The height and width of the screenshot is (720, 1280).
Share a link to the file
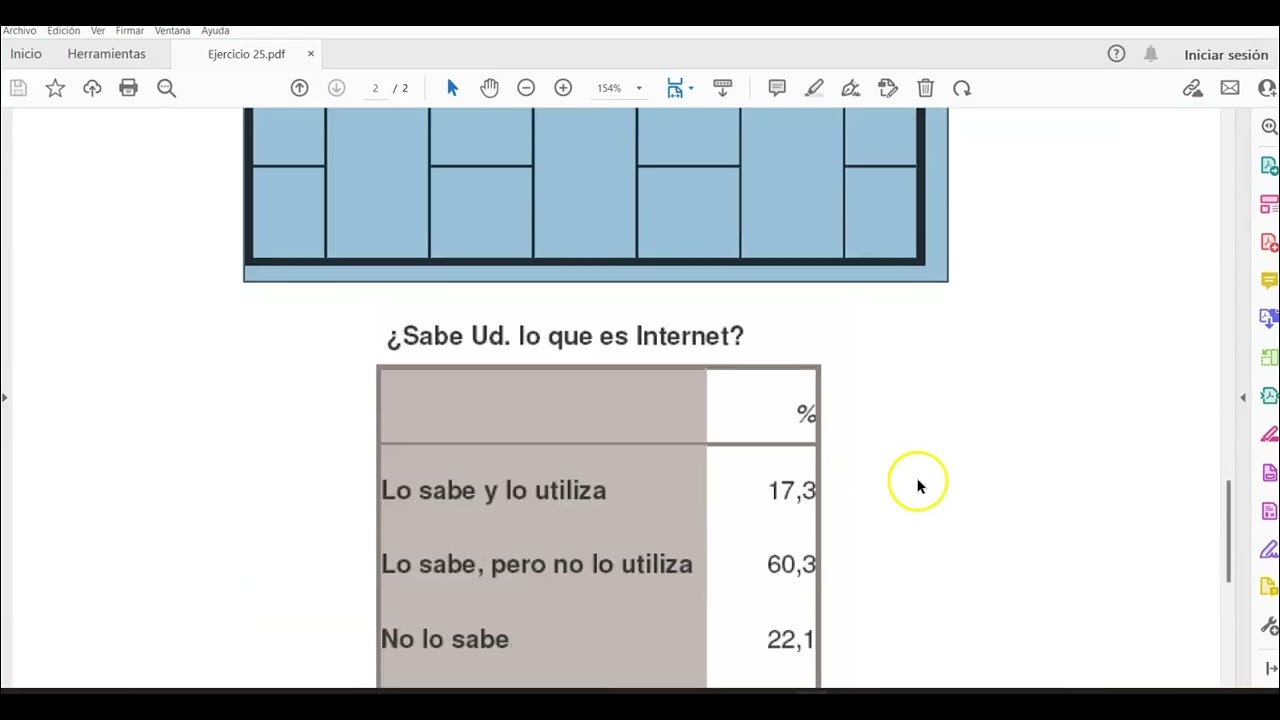pyautogui.click(x=1192, y=88)
